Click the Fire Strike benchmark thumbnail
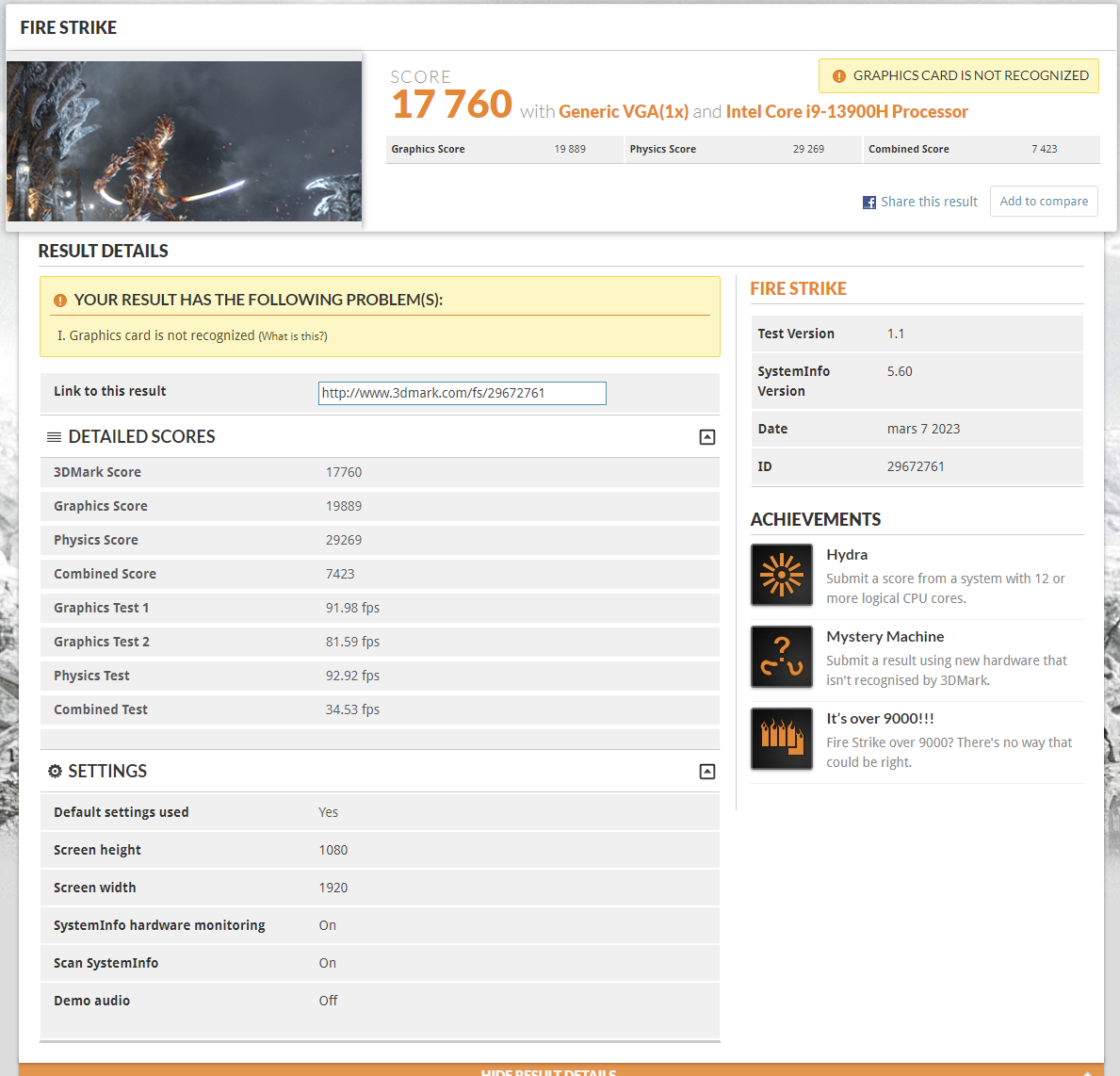Screen dimensions: 1120x1076 click(185, 141)
